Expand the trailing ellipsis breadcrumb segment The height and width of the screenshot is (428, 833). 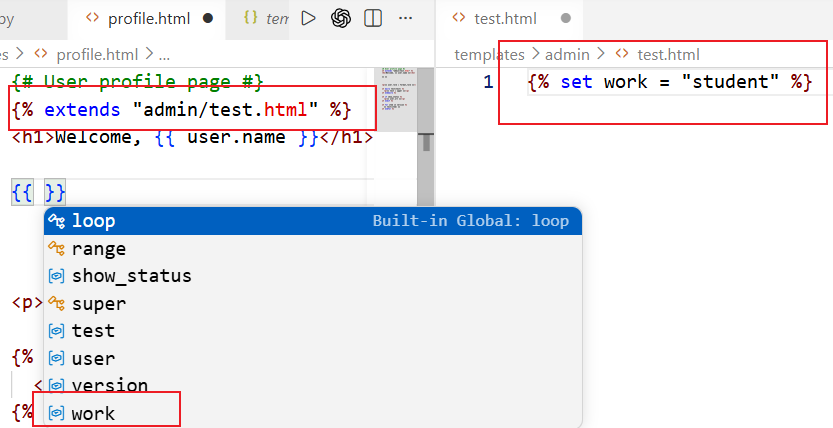[164, 55]
